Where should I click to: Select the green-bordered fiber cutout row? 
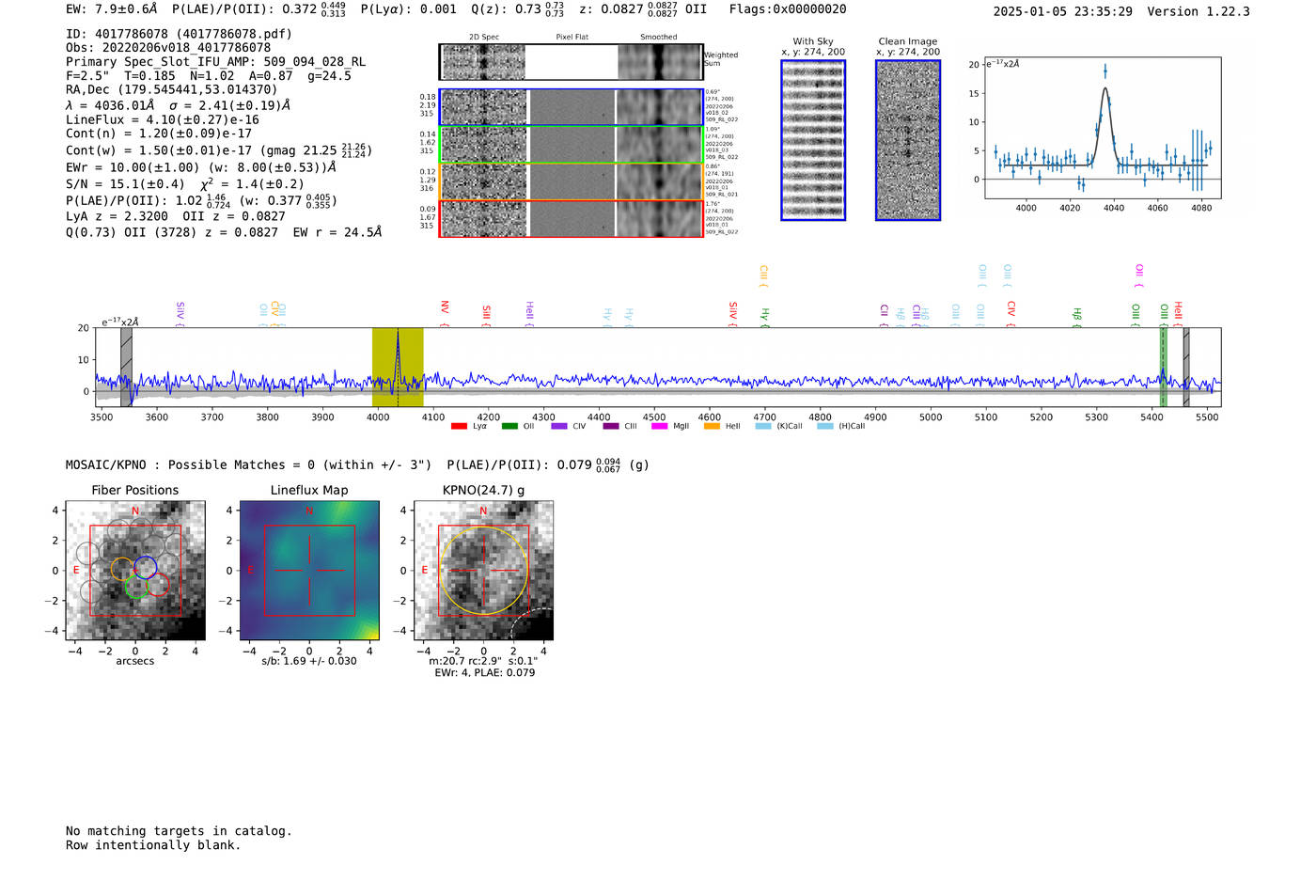coord(571,145)
